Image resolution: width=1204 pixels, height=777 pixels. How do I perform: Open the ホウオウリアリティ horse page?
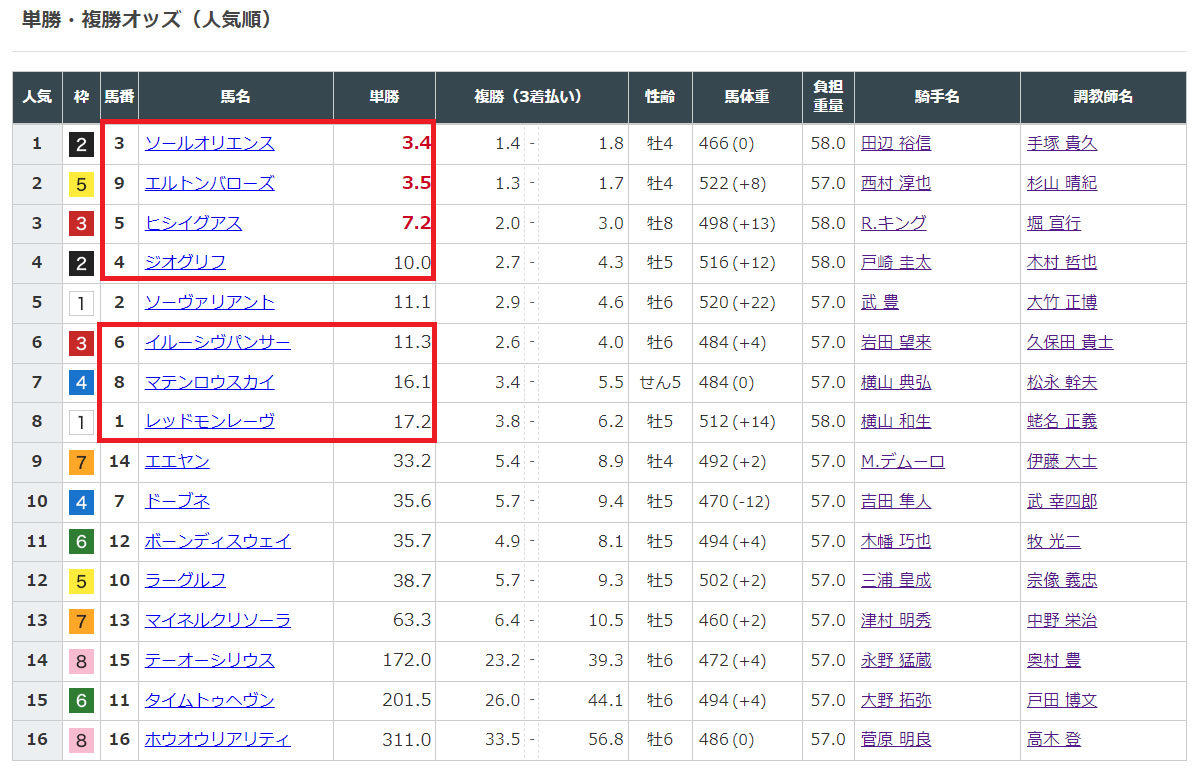217,740
